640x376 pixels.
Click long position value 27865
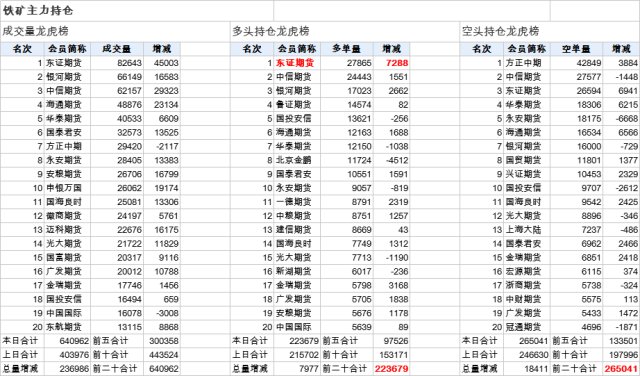[359, 63]
